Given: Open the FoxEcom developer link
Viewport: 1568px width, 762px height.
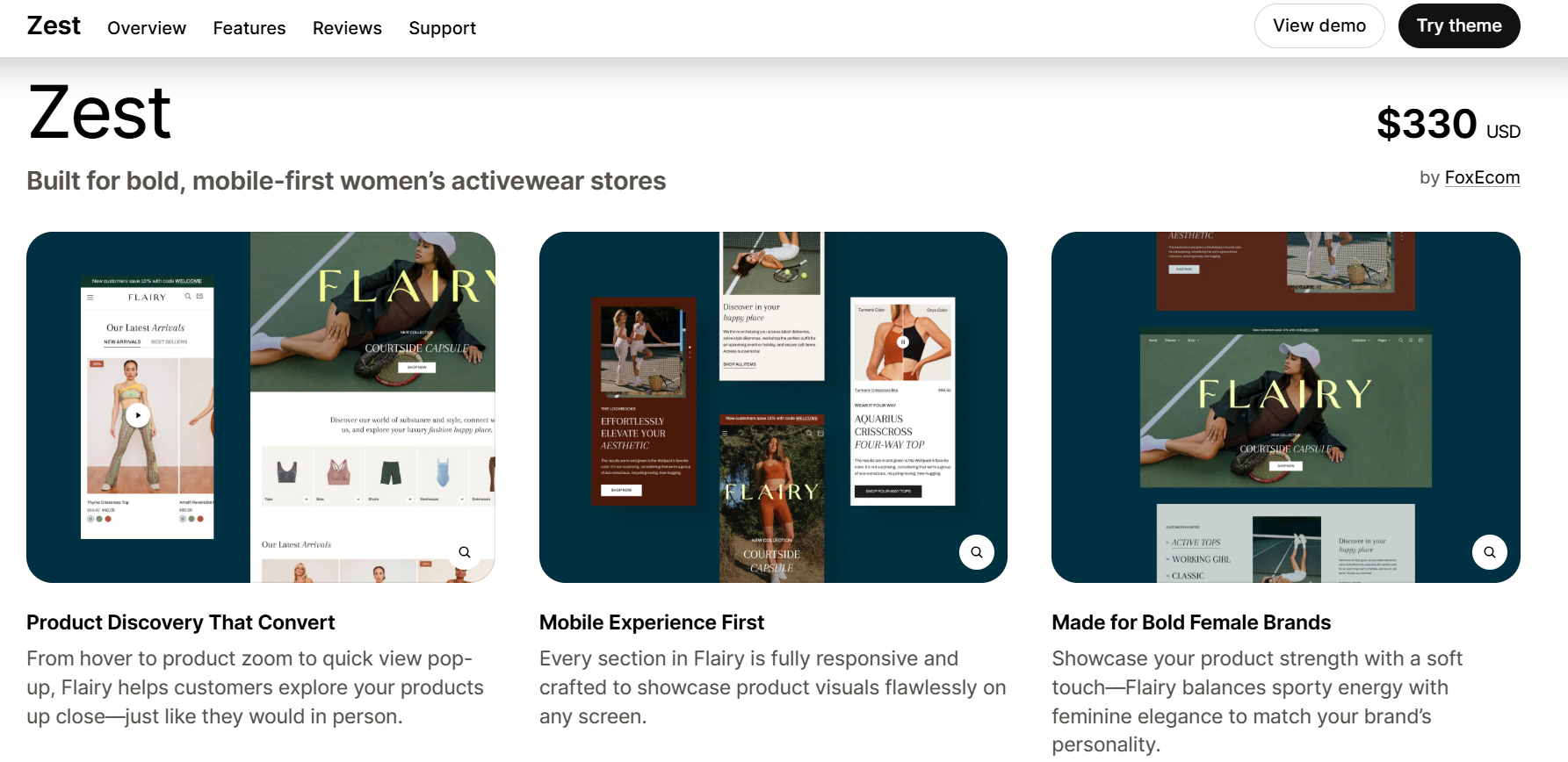Looking at the screenshot, I should coord(1482,177).
